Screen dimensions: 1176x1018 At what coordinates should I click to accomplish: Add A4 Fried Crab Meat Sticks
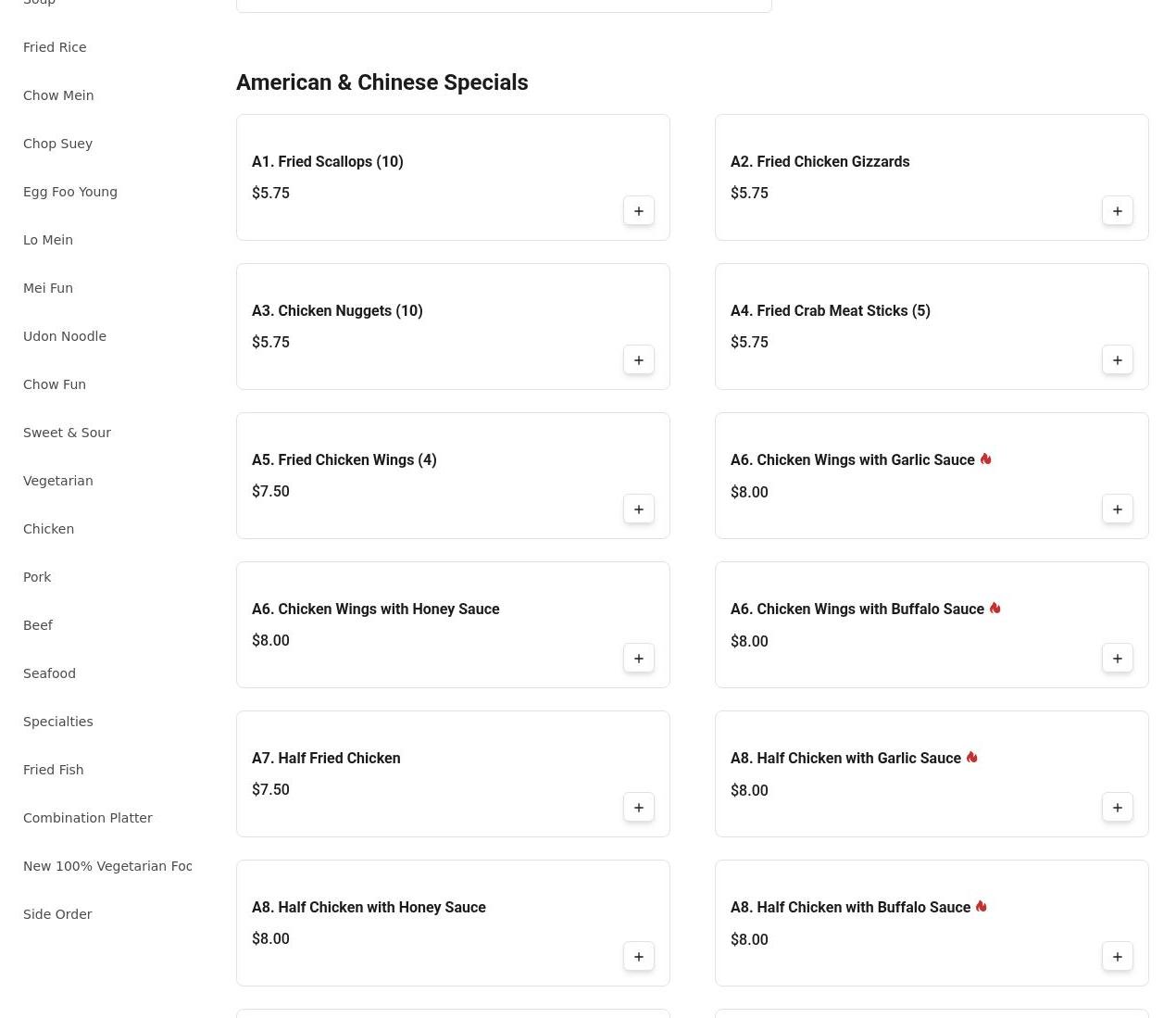pyautogui.click(x=1117, y=360)
